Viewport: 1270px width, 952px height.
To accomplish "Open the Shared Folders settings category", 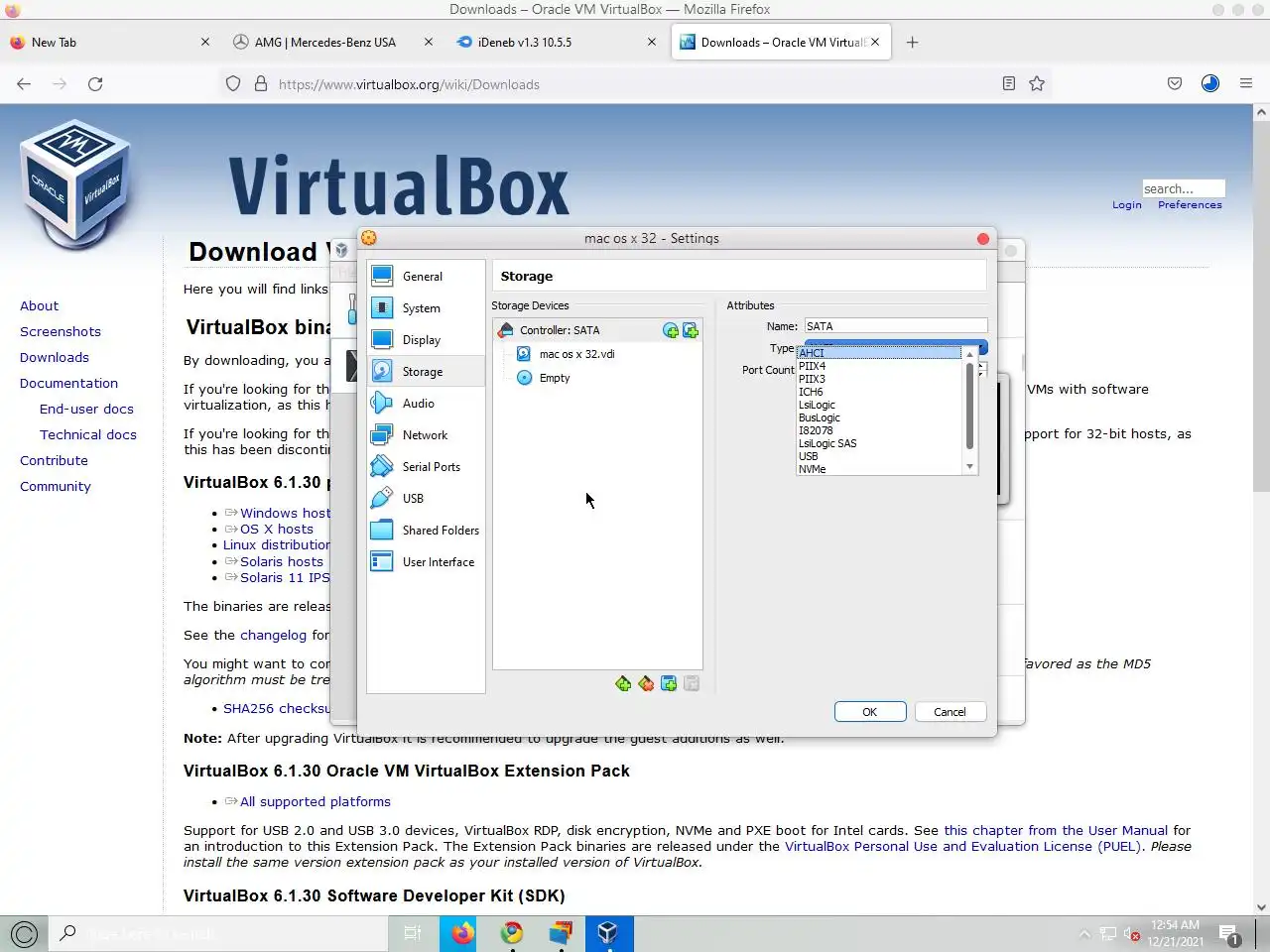I will point(426,531).
